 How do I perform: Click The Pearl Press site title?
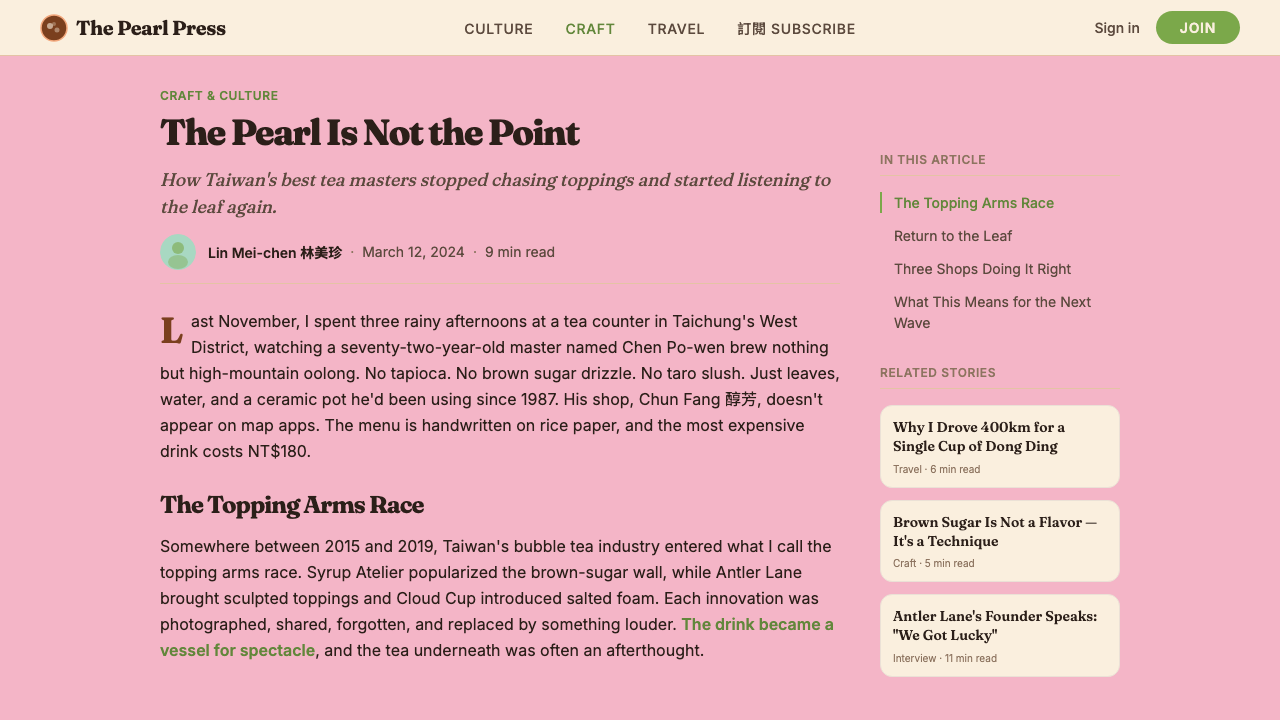[x=151, y=28]
